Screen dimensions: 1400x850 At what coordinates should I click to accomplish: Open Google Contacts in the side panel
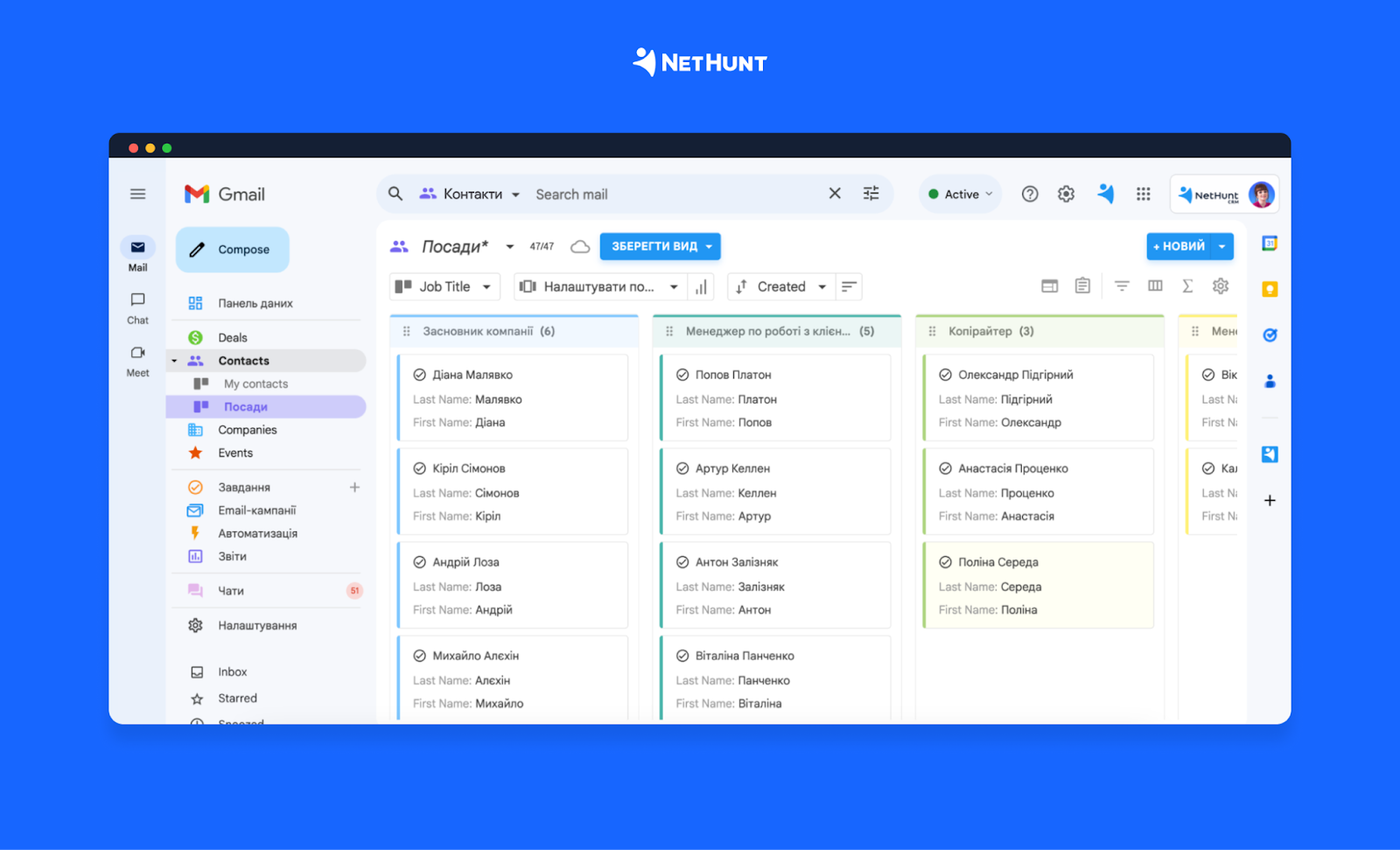[1270, 381]
